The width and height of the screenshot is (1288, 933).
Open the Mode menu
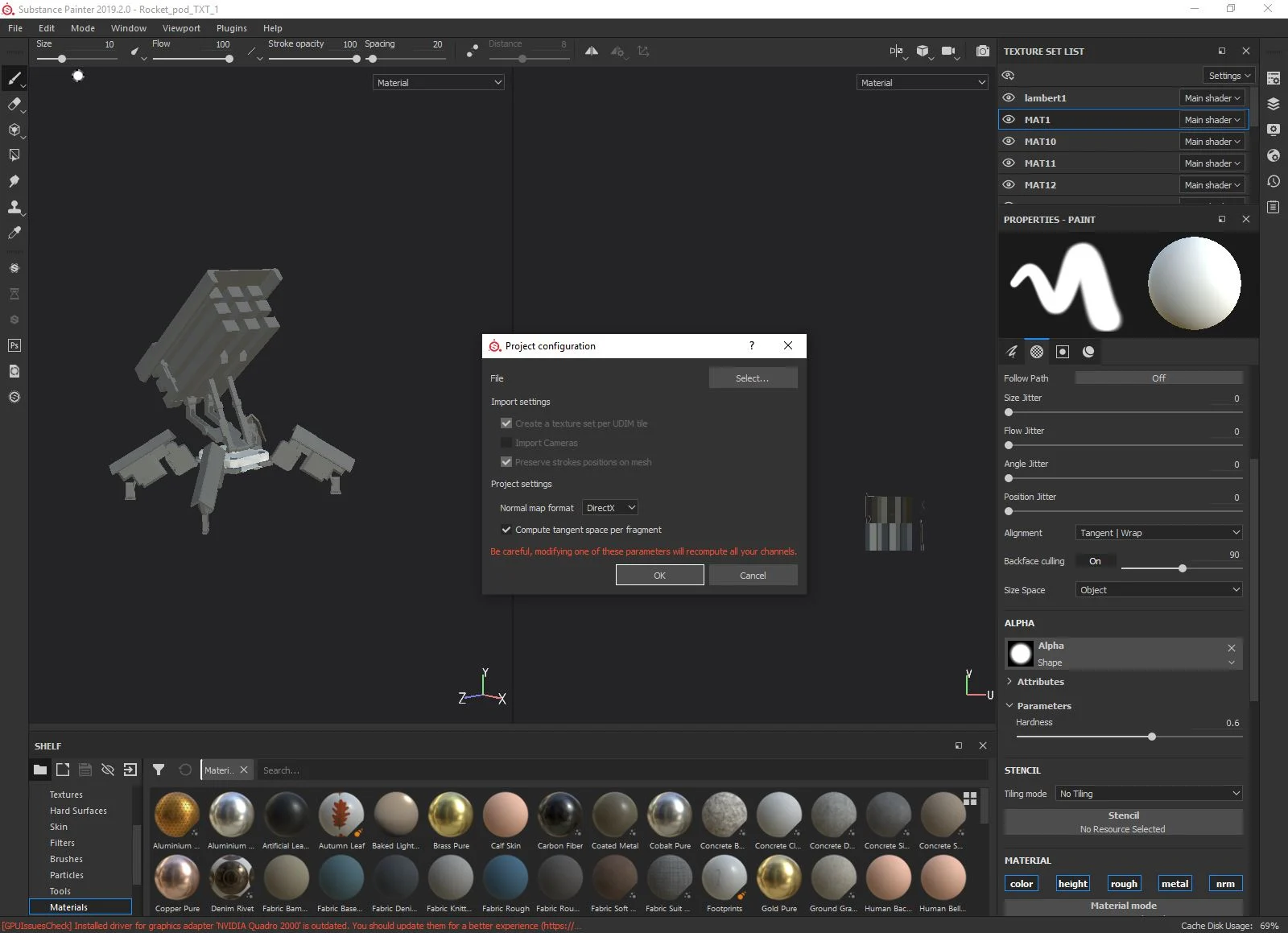pyautogui.click(x=83, y=28)
